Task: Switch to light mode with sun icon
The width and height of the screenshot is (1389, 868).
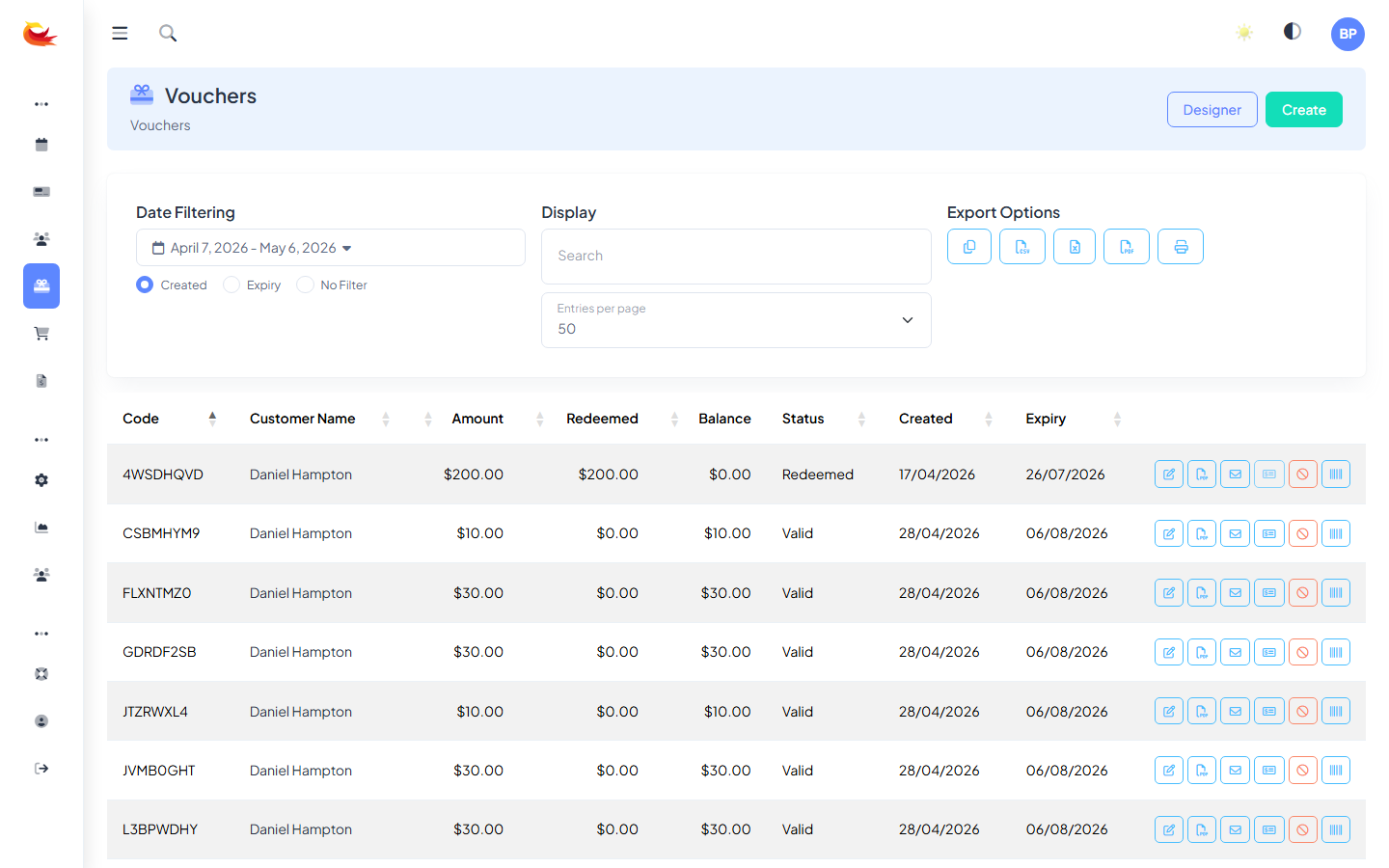Action: coord(1244,33)
